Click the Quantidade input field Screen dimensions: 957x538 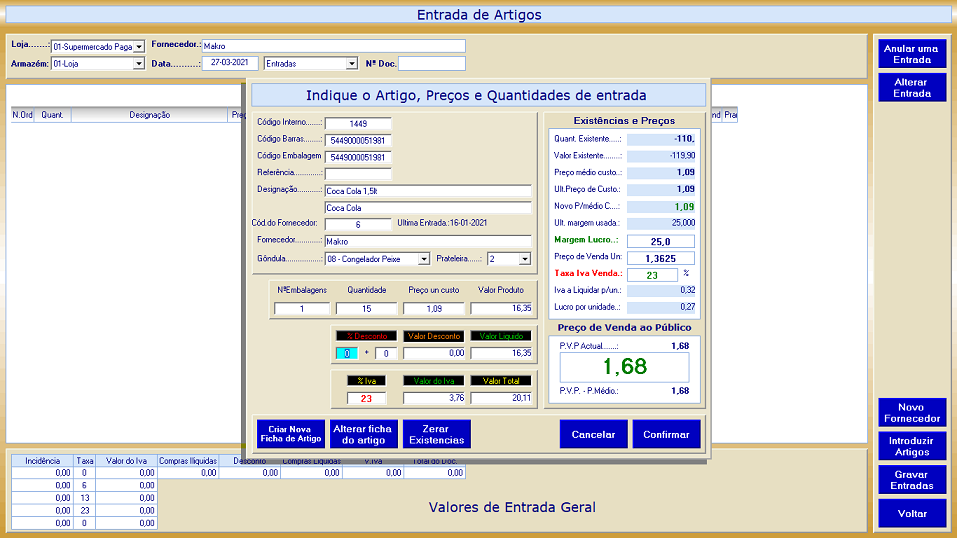[x=367, y=309]
